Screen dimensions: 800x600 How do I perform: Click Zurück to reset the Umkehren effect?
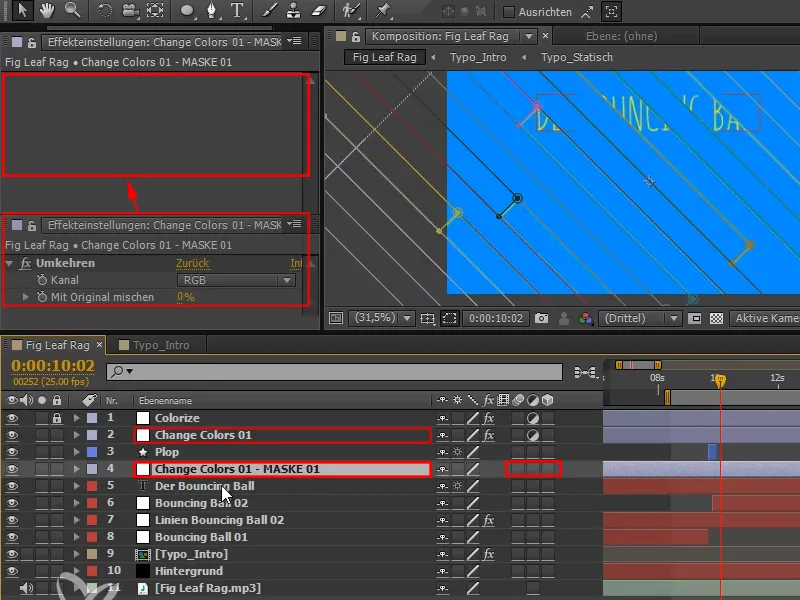(192, 263)
